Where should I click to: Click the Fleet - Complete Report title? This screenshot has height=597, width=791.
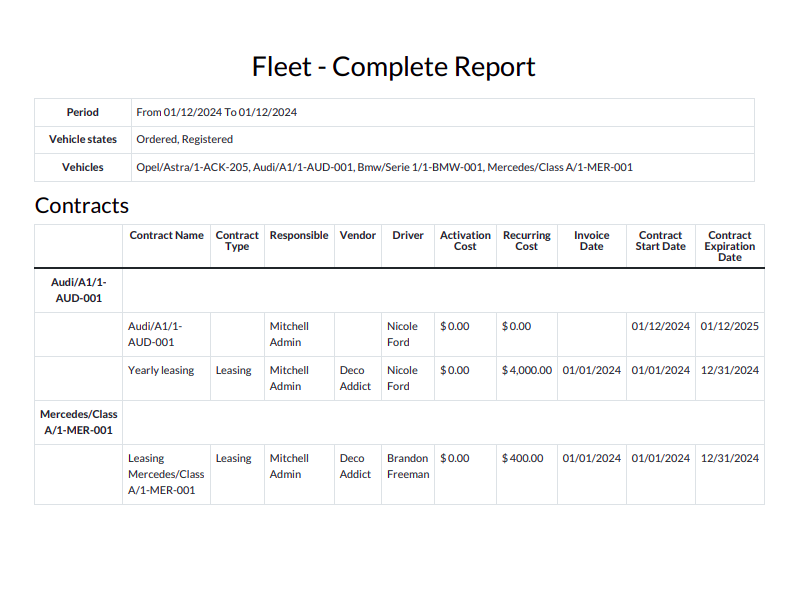pyautogui.click(x=394, y=67)
